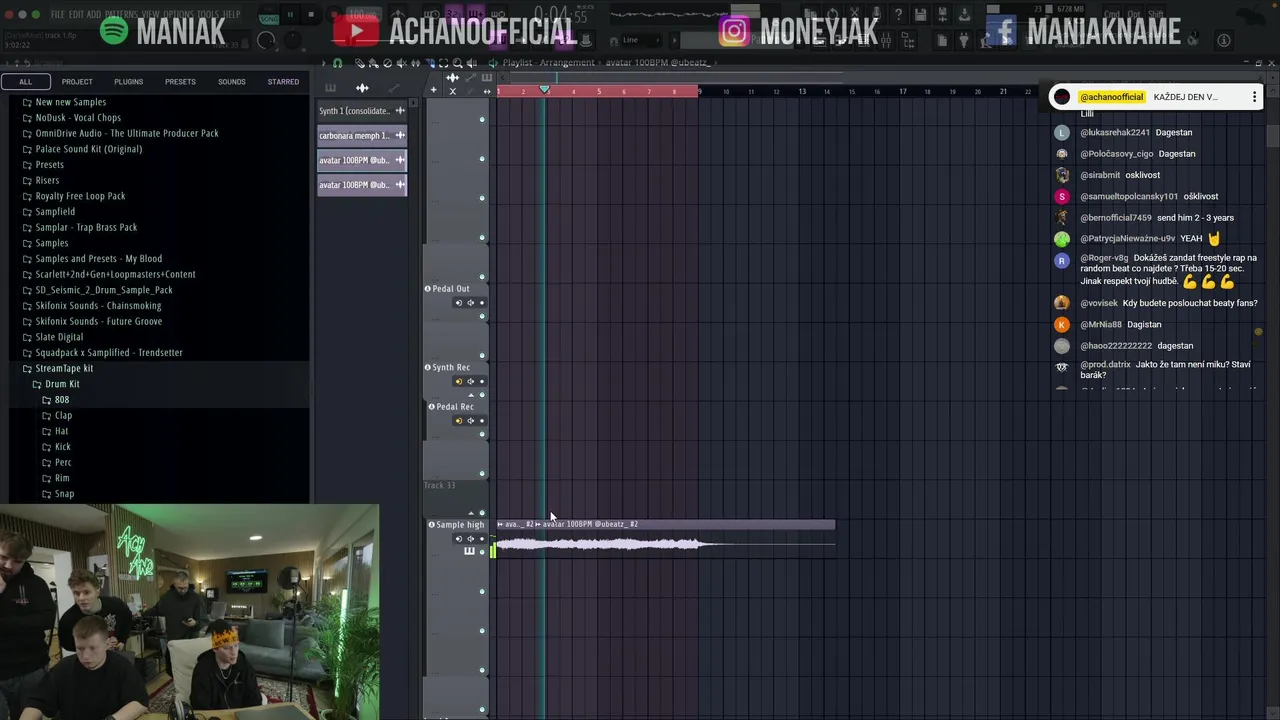Switch to the PRESETS browser tab

click(180, 82)
